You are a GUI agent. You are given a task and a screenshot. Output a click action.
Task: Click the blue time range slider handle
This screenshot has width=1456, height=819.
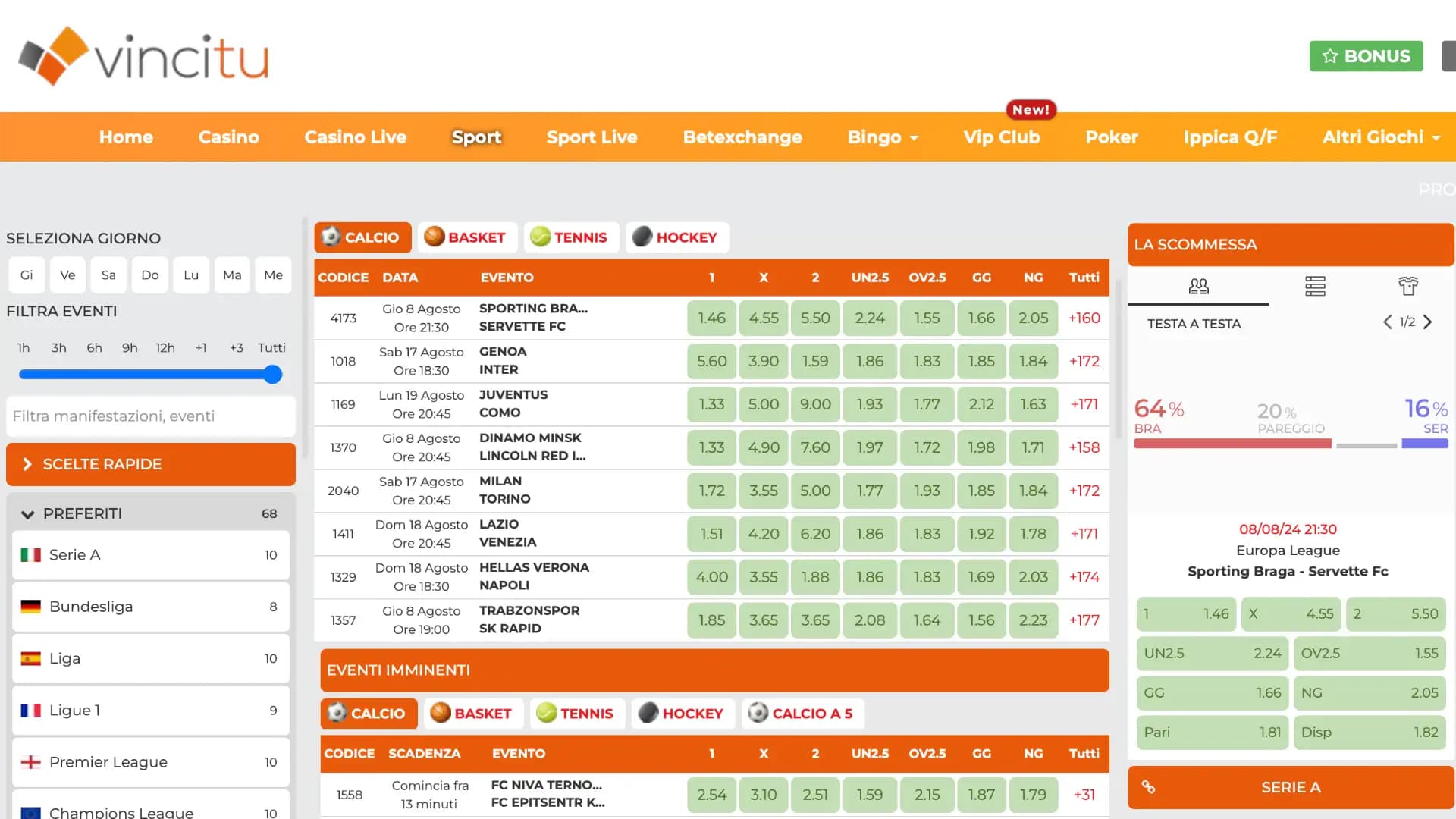271,374
